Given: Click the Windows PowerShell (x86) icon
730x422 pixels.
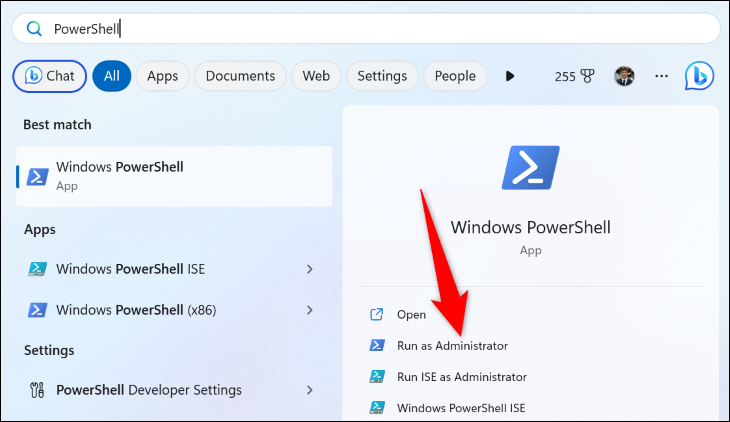Looking at the screenshot, I should [x=37, y=310].
